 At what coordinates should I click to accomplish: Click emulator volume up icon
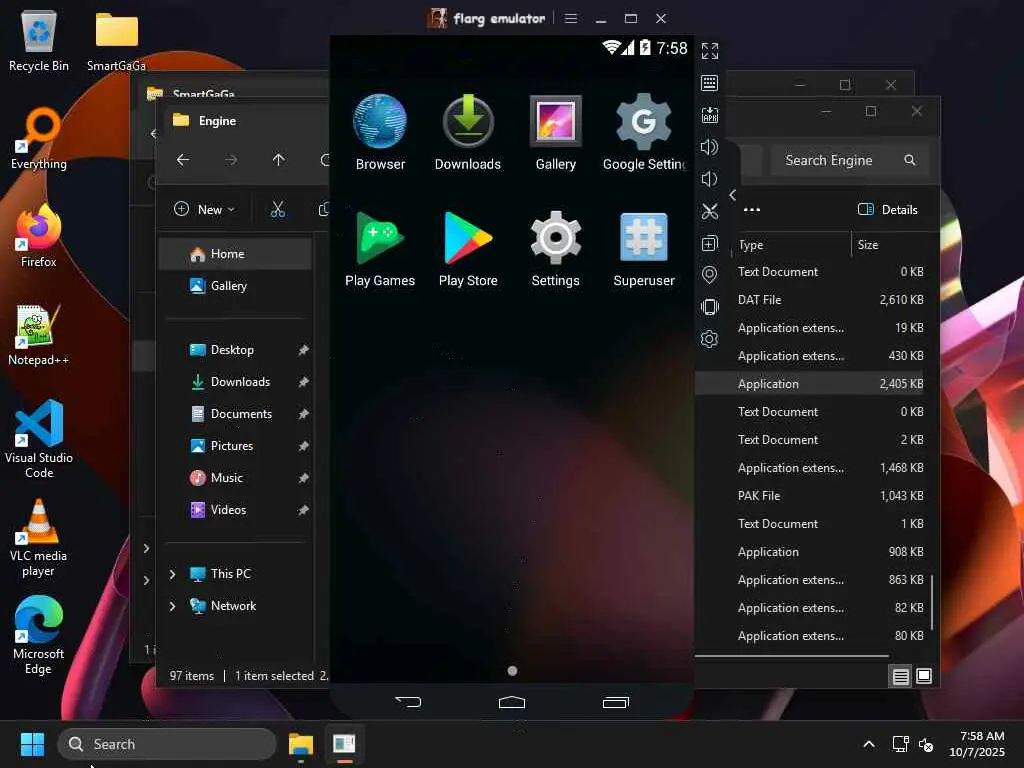click(x=710, y=147)
